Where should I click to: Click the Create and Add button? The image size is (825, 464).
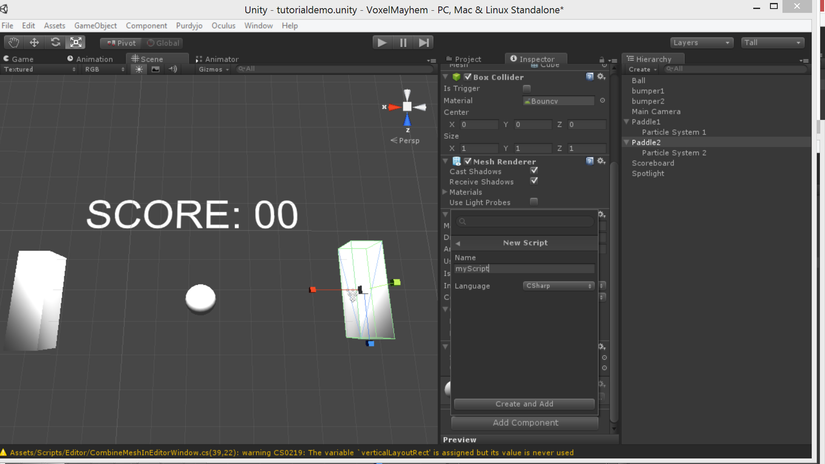[524, 404]
